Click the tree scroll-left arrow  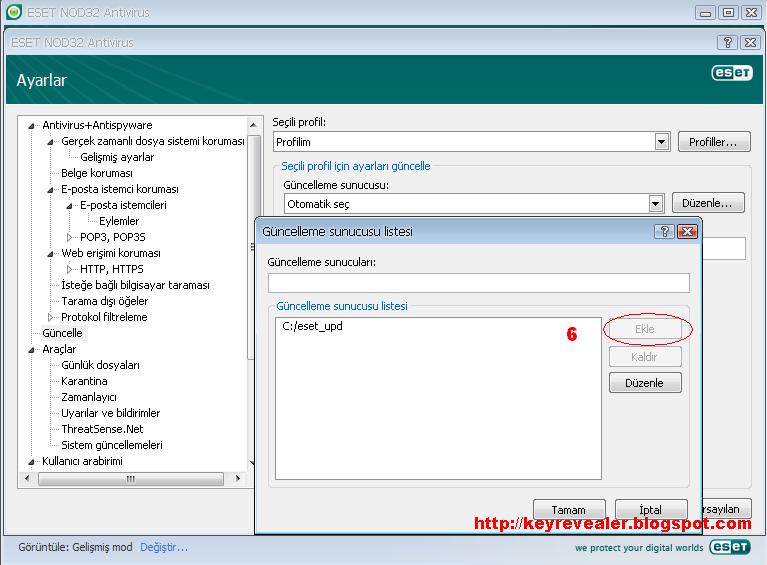27,478
